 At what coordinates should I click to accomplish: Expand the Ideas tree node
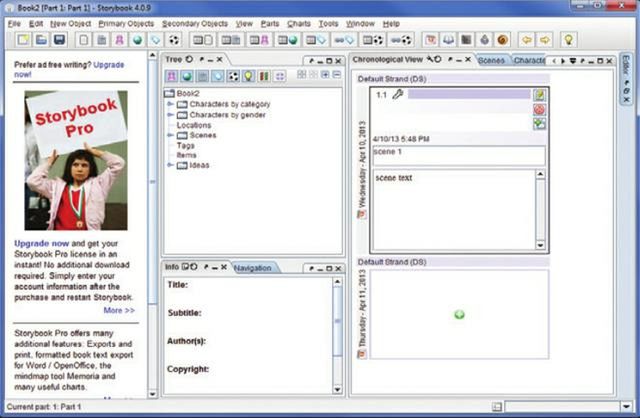click(170, 165)
